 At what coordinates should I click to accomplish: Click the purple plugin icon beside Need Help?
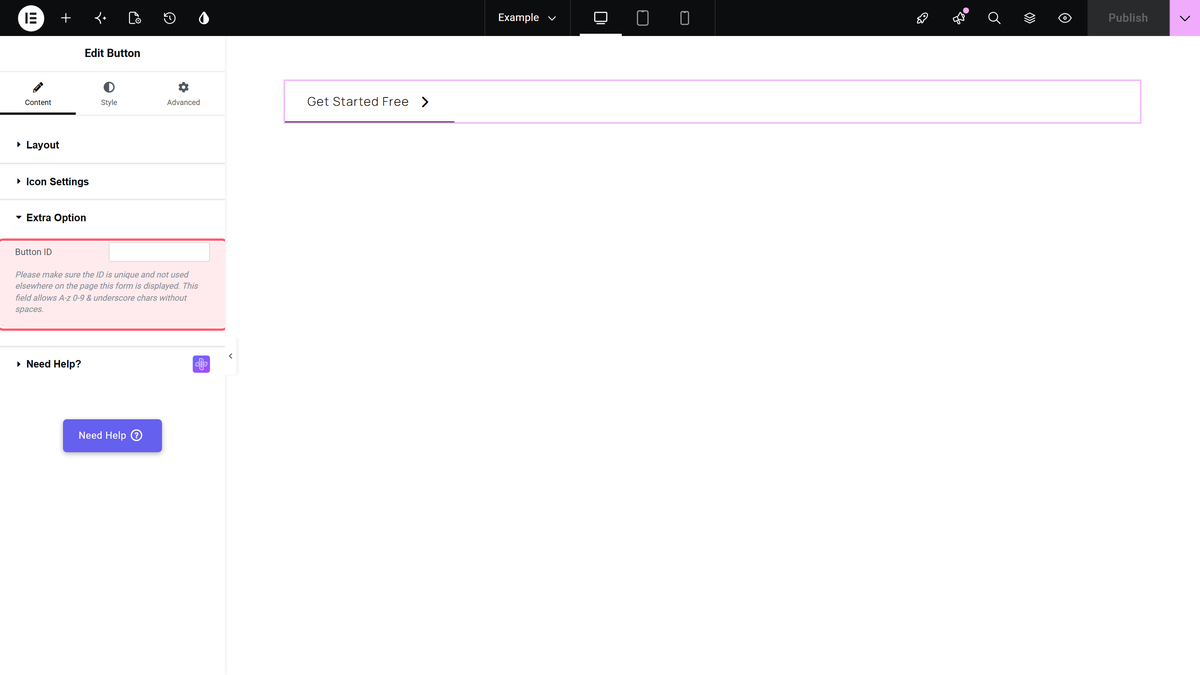pyautogui.click(x=201, y=364)
